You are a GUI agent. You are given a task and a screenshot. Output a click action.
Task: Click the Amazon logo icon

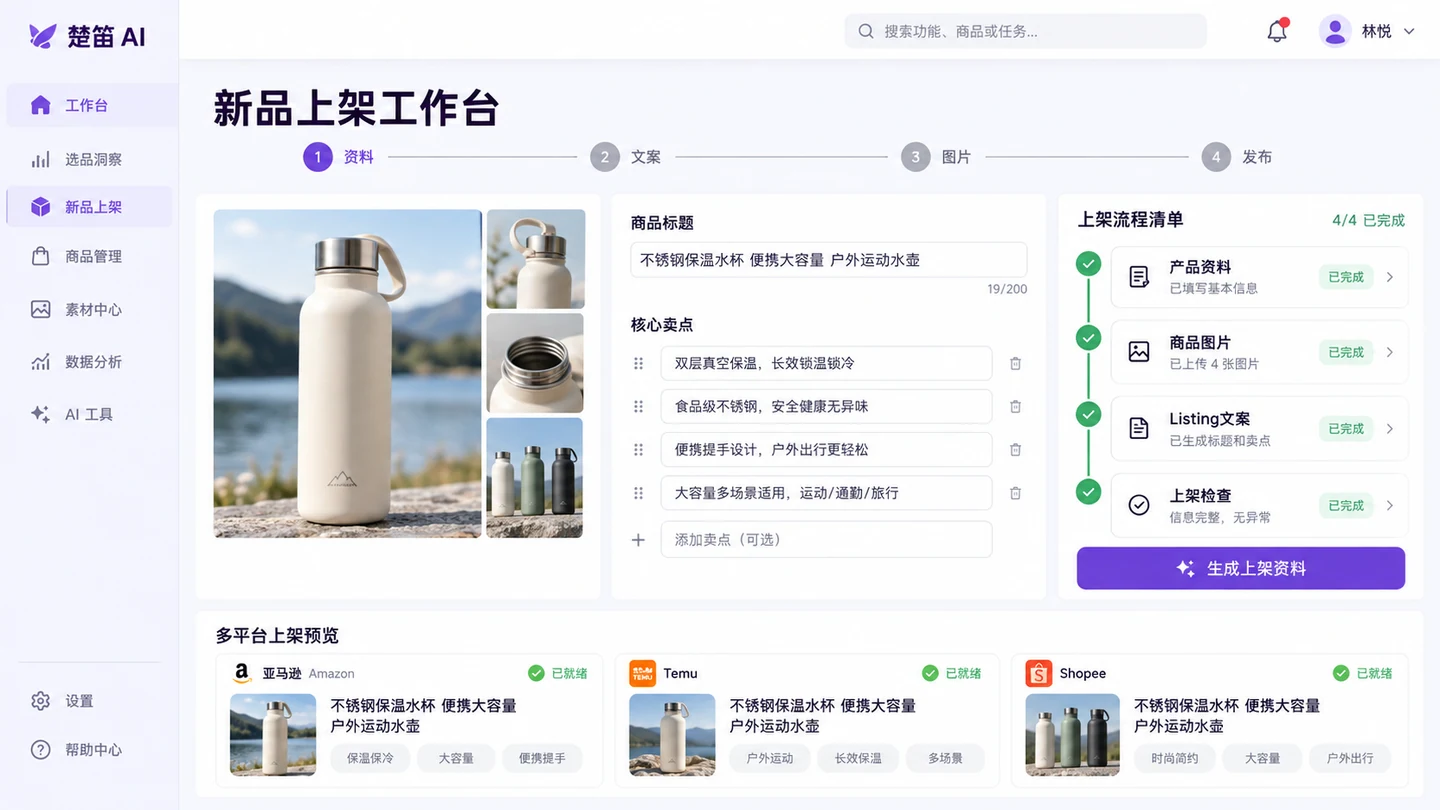(241, 673)
